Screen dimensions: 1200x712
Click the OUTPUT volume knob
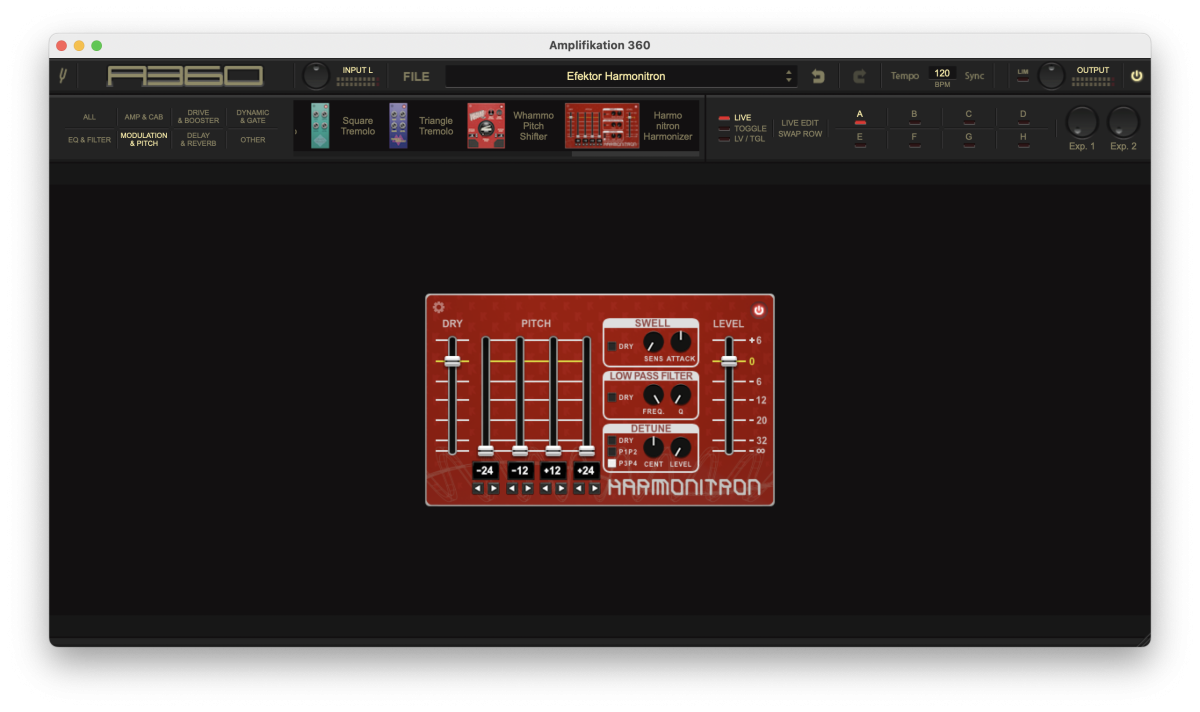click(x=1051, y=75)
